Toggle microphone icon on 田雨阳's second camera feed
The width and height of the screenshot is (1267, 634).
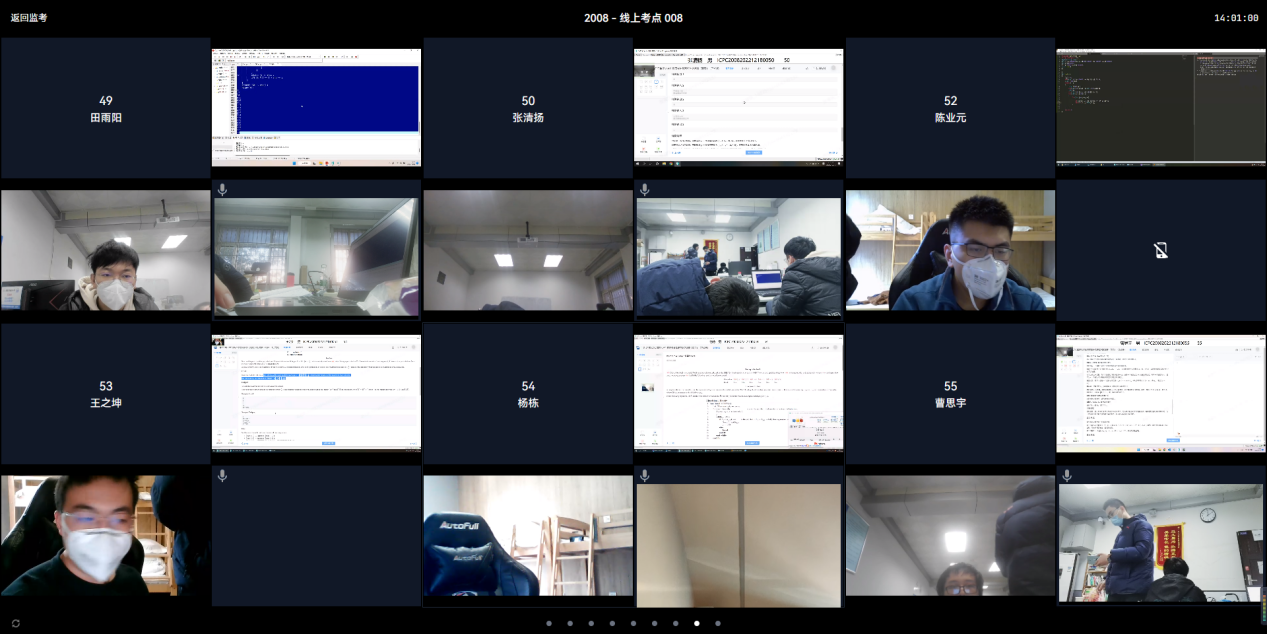[x=222, y=189]
